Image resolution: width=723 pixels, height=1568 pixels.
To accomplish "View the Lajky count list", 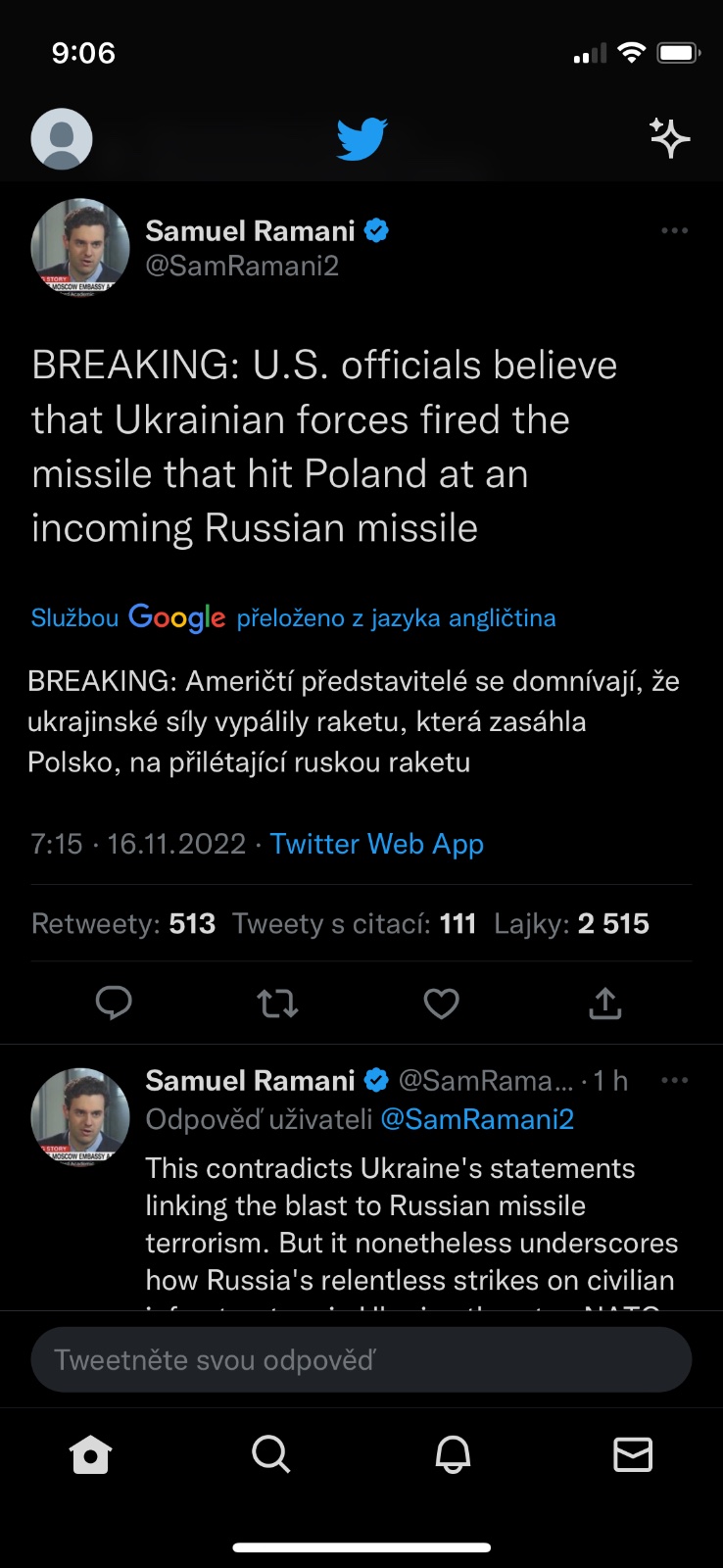I will [571, 923].
